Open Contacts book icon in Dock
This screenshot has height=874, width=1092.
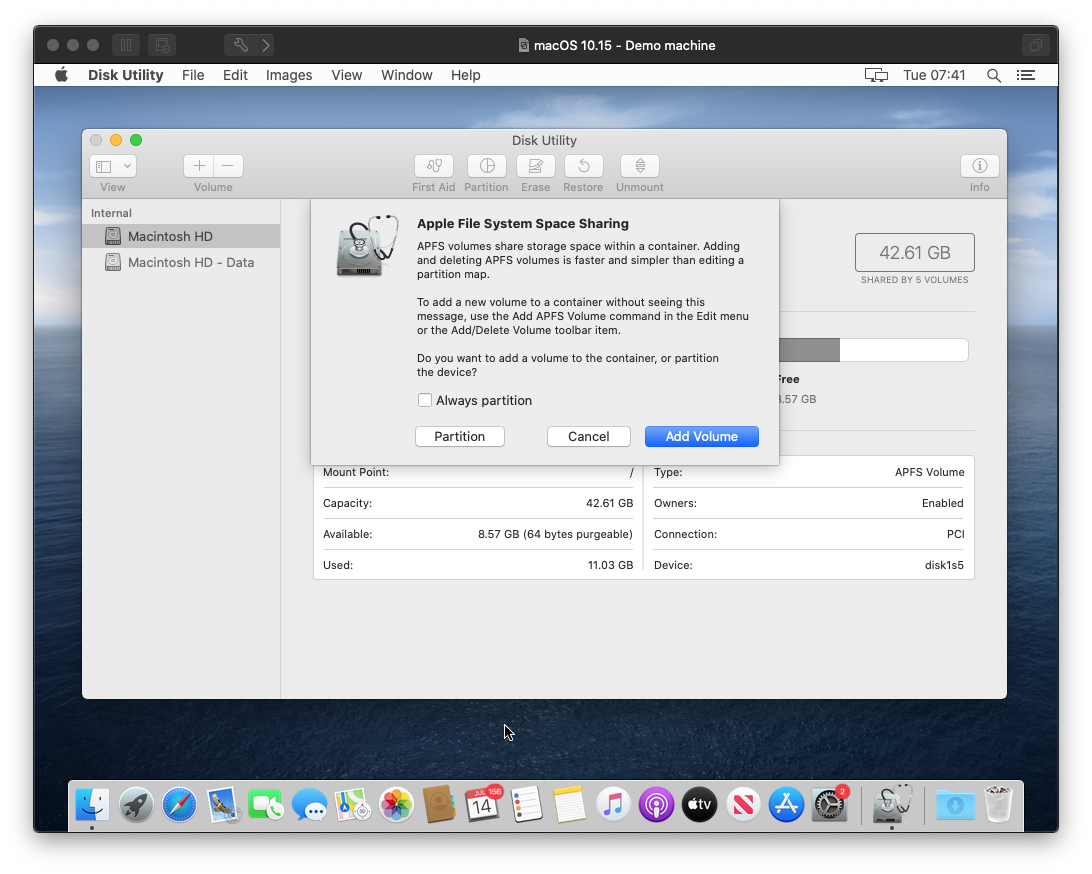pyautogui.click(x=439, y=805)
